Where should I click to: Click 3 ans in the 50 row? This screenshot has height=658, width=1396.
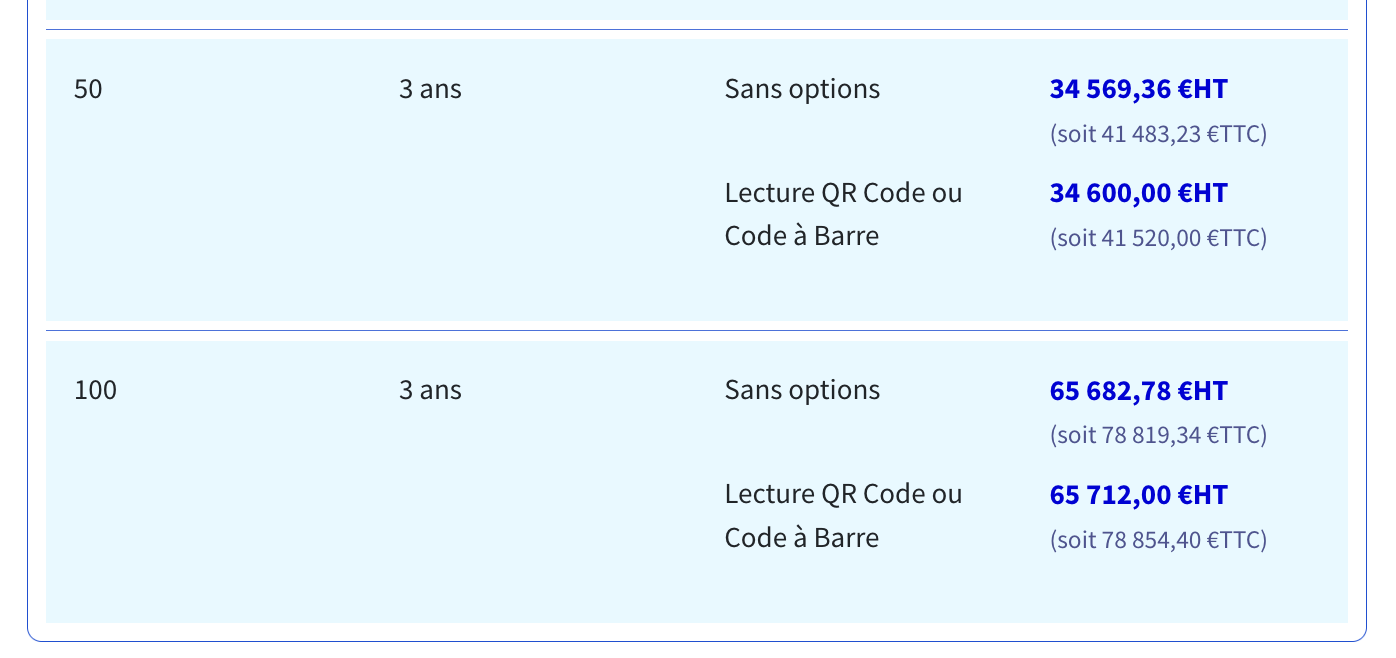point(430,89)
